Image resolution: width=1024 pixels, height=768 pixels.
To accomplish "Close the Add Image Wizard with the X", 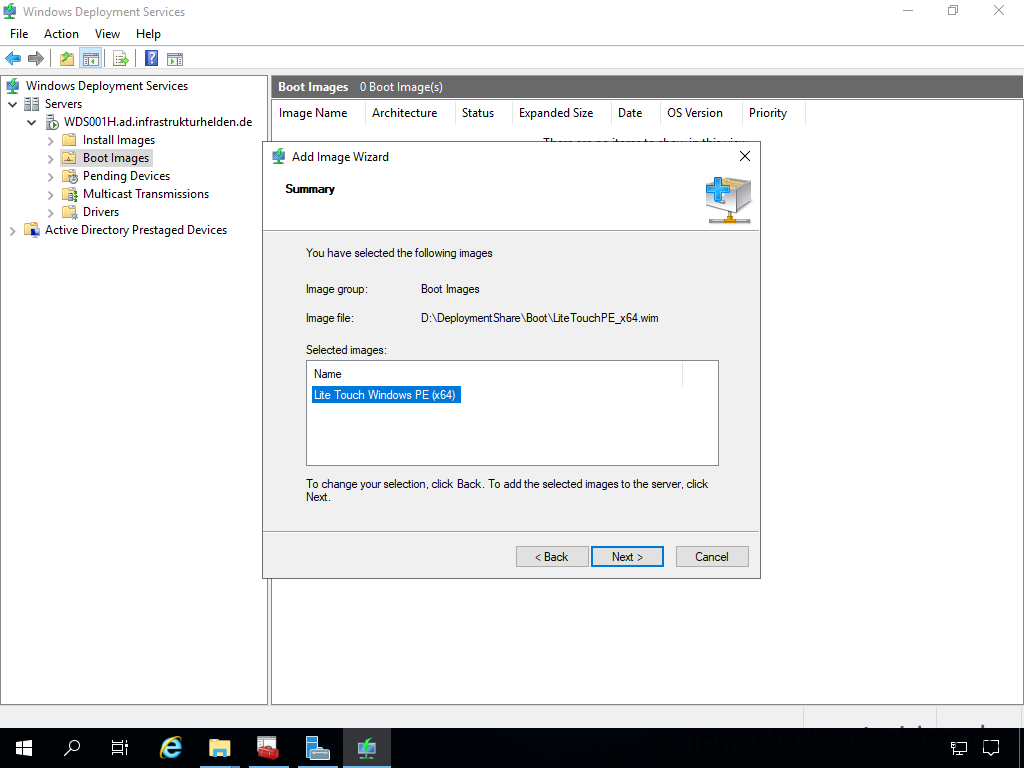I will point(744,156).
